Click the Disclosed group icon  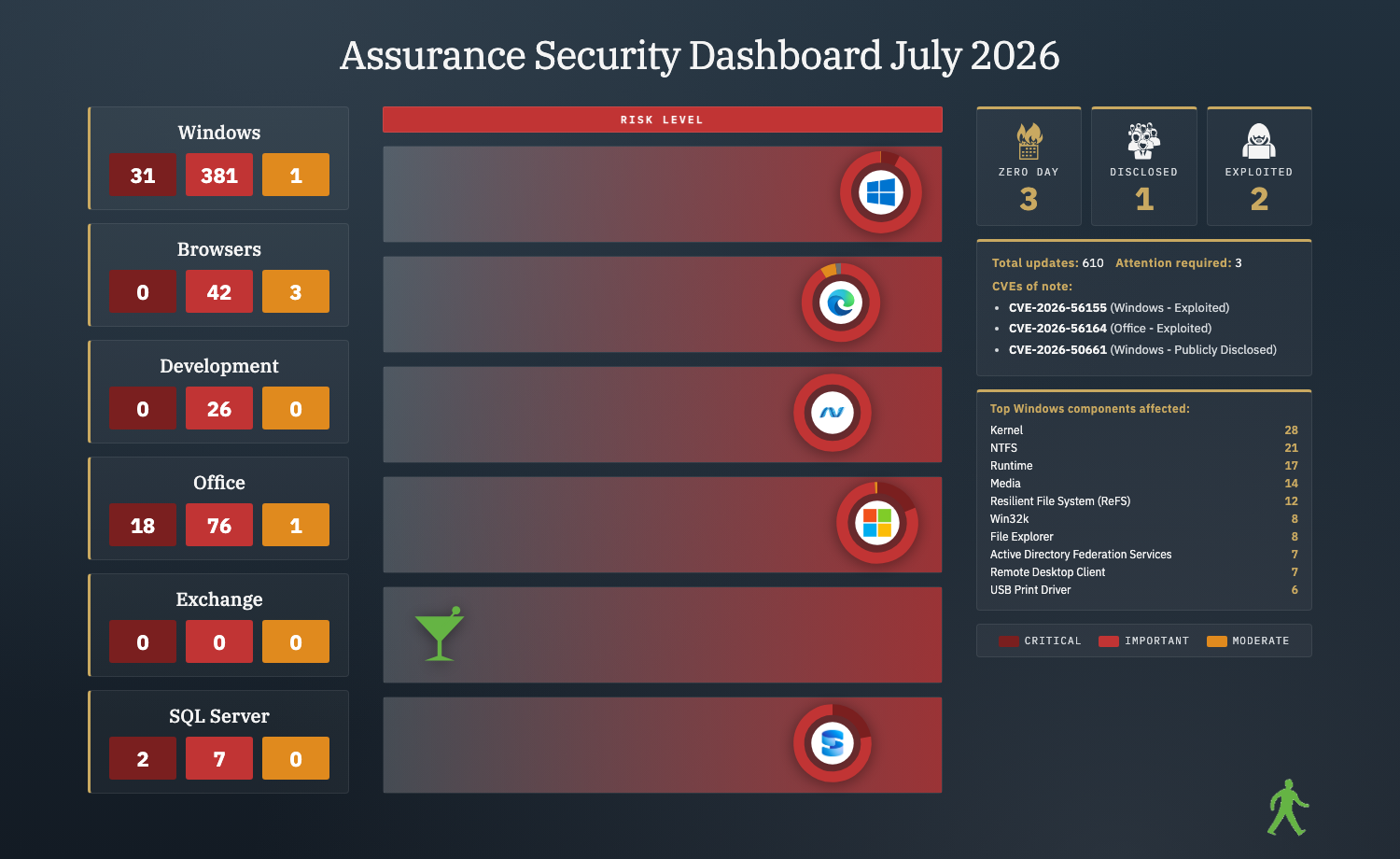[1143, 141]
